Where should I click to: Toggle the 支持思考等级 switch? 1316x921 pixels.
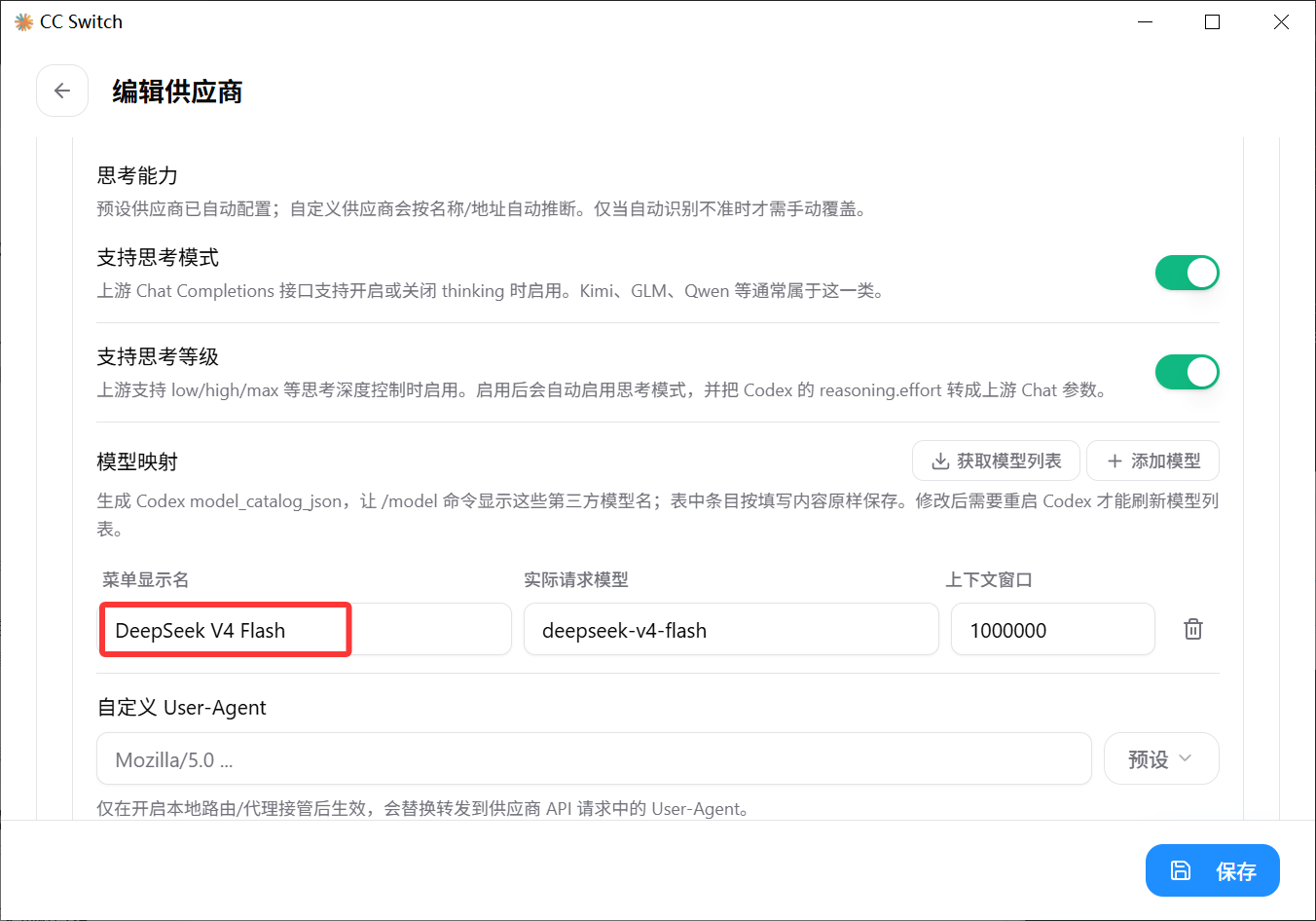[1187, 372]
